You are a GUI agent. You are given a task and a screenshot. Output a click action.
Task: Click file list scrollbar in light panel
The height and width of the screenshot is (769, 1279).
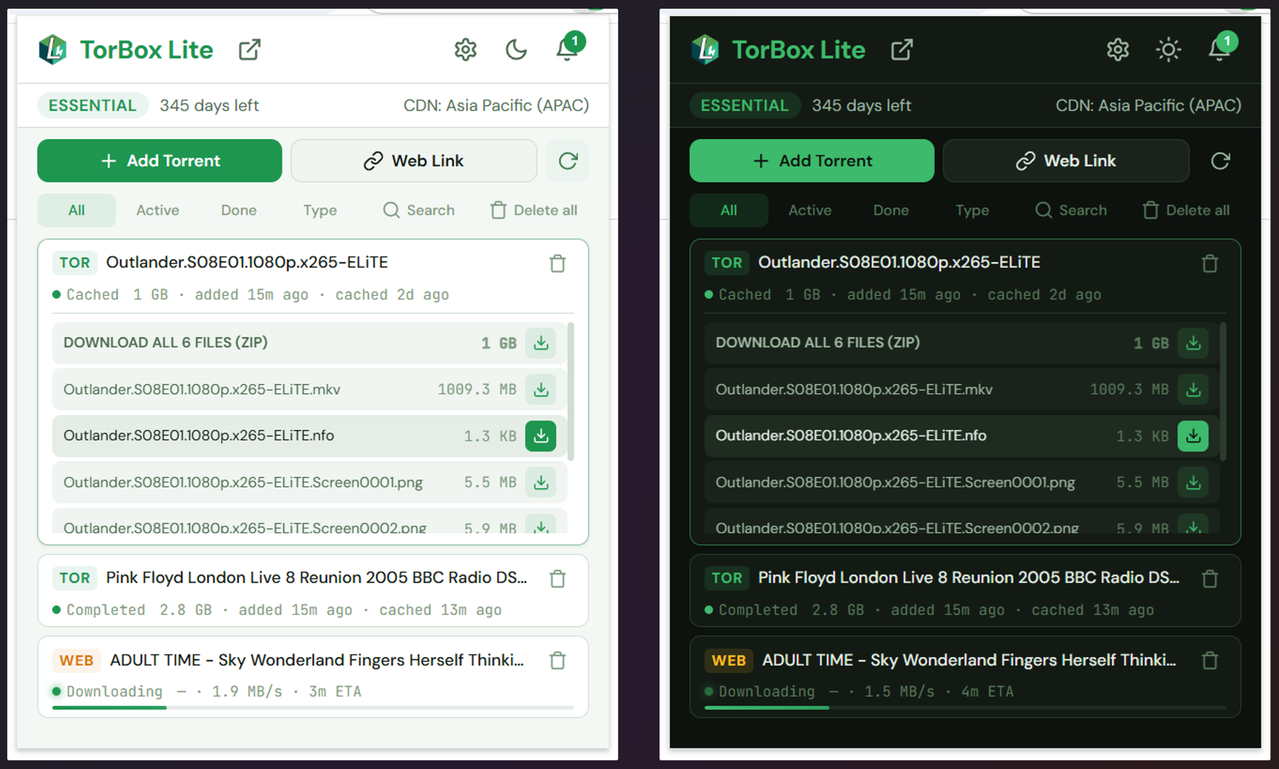pyautogui.click(x=571, y=391)
